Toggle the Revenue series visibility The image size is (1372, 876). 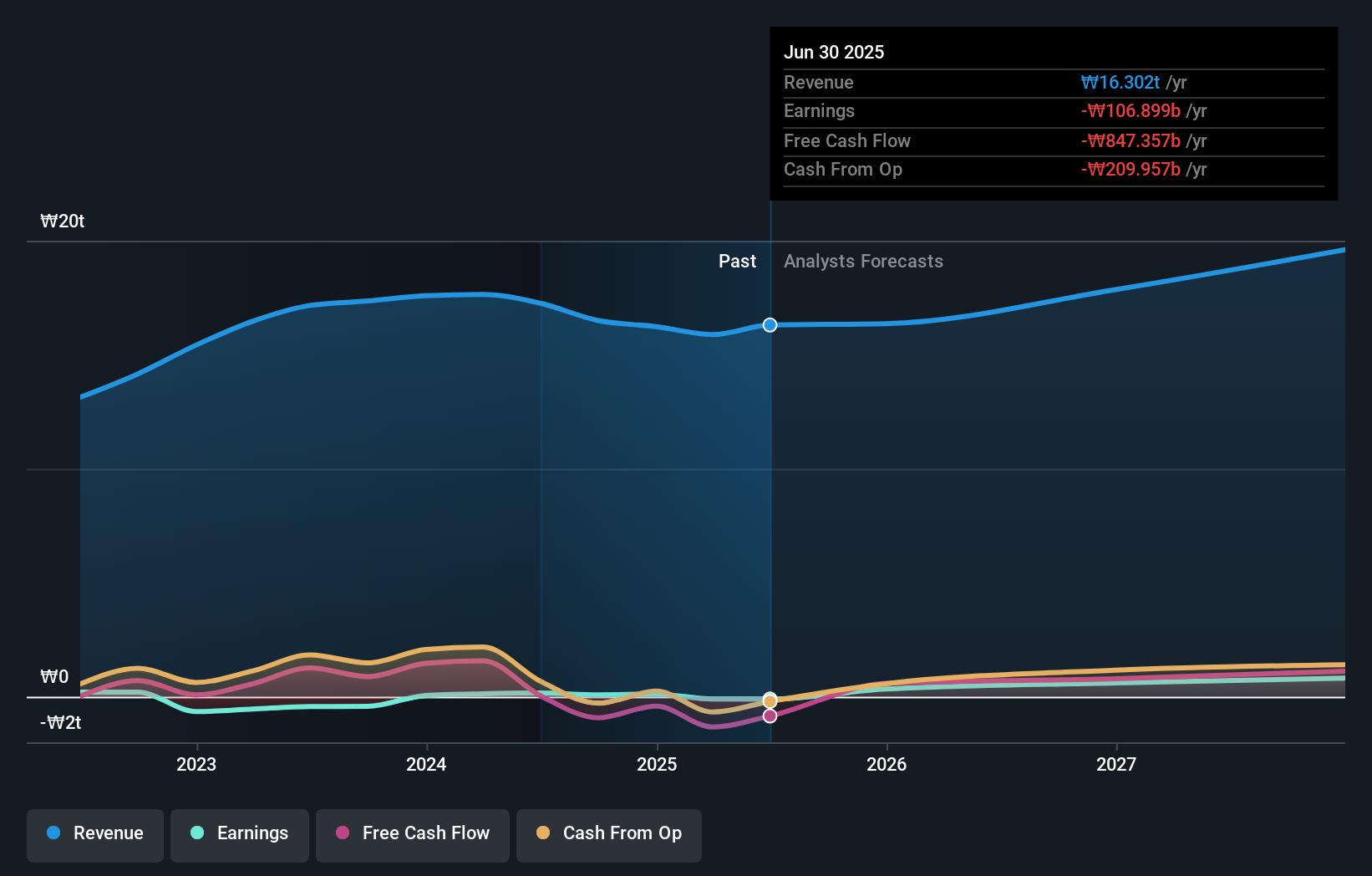coord(94,833)
